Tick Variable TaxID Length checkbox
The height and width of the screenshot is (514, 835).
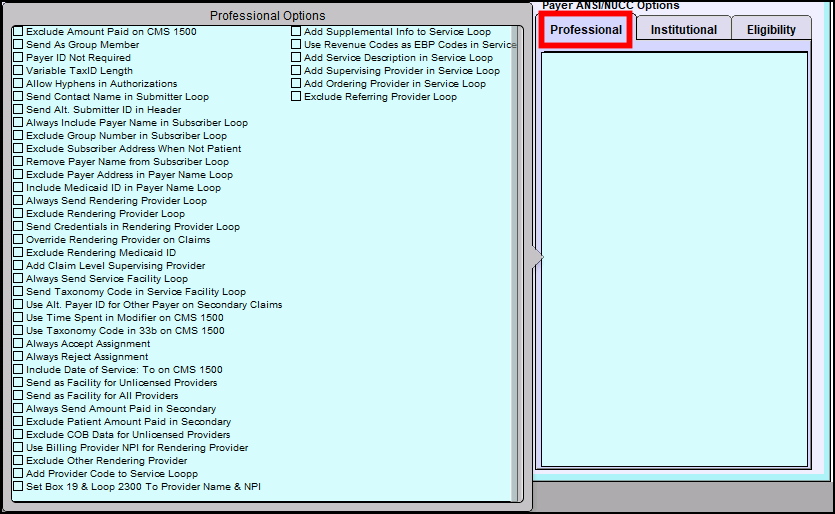pyautogui.click(x=18, y=71)
